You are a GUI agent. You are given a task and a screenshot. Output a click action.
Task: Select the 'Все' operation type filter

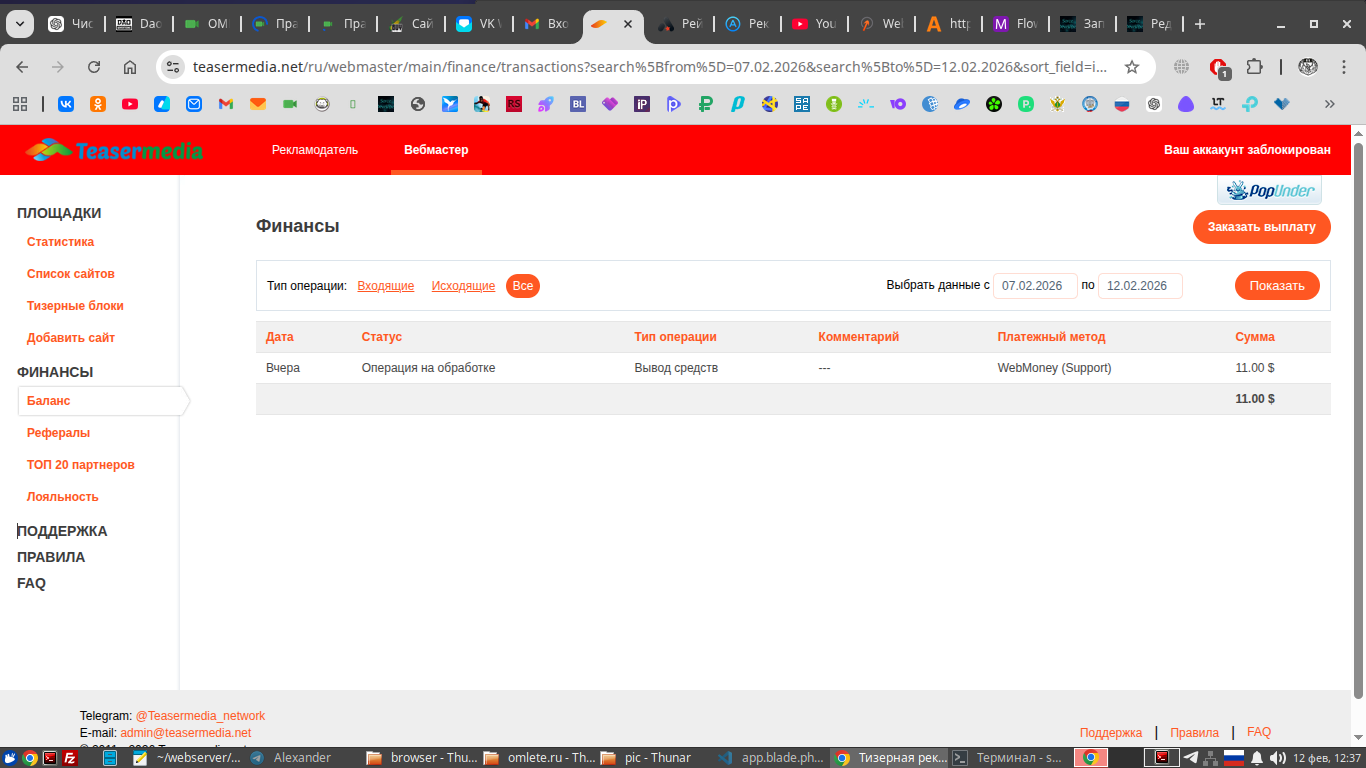(x=522, y=286)
